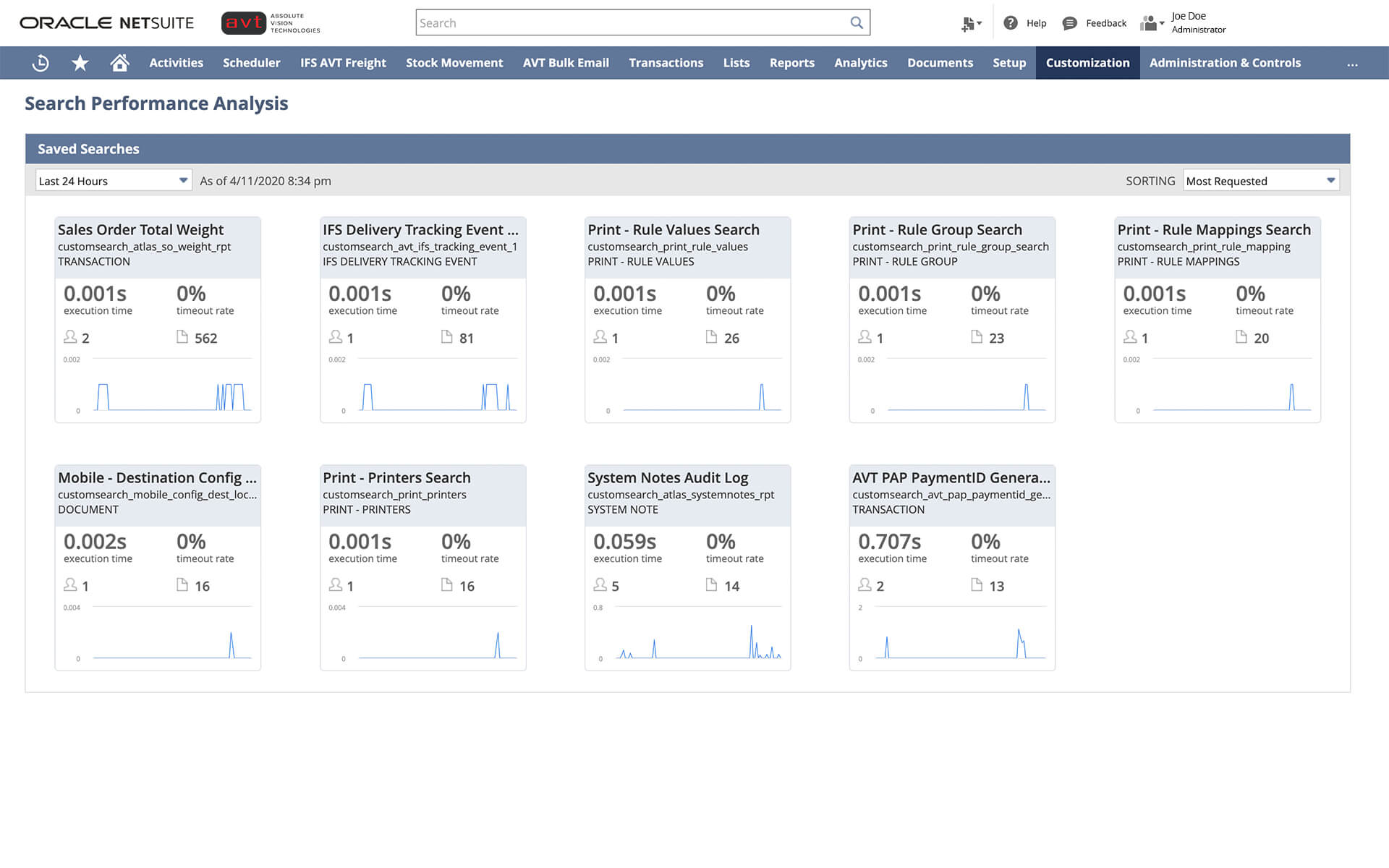
Task: Click the search magnifying glass icon
Action: pyautogui.click(x=857, y=22)
